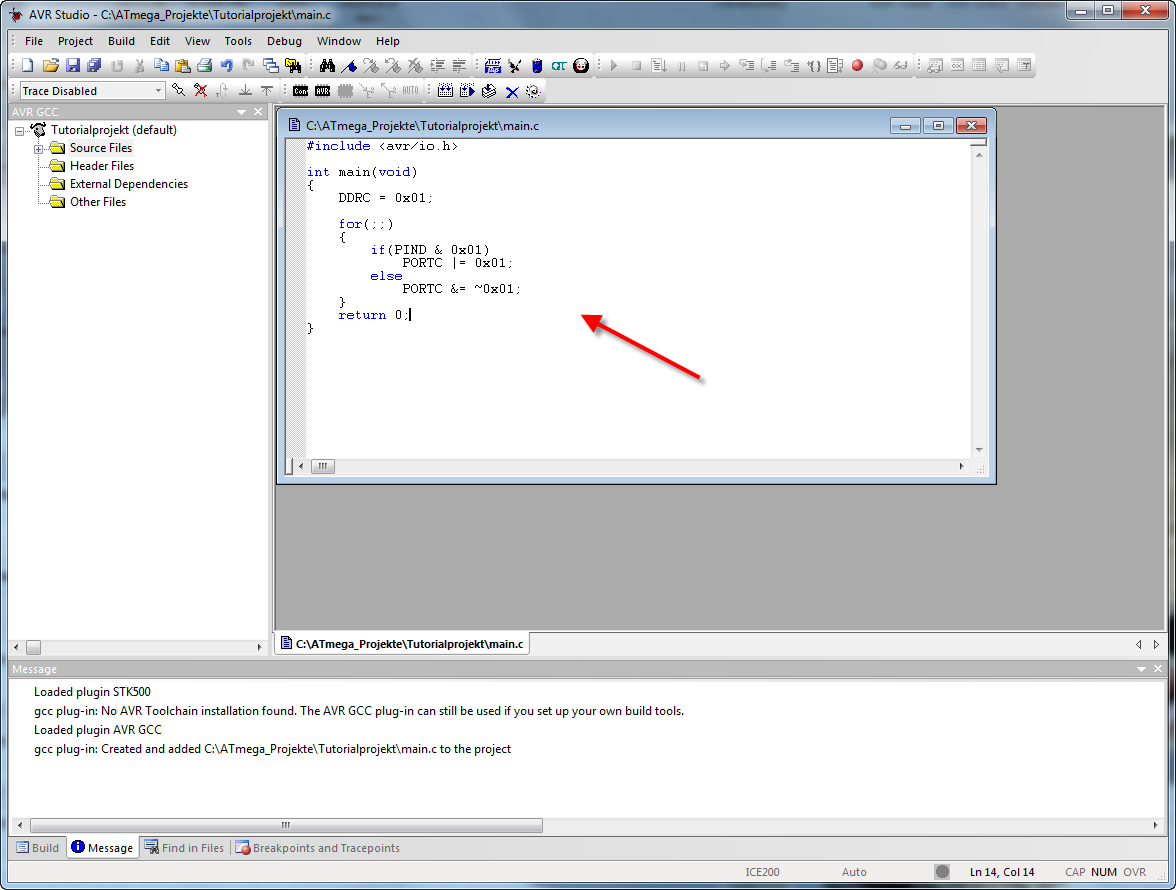
Task: Open the Project menu
Action: (x=75, y=41)
